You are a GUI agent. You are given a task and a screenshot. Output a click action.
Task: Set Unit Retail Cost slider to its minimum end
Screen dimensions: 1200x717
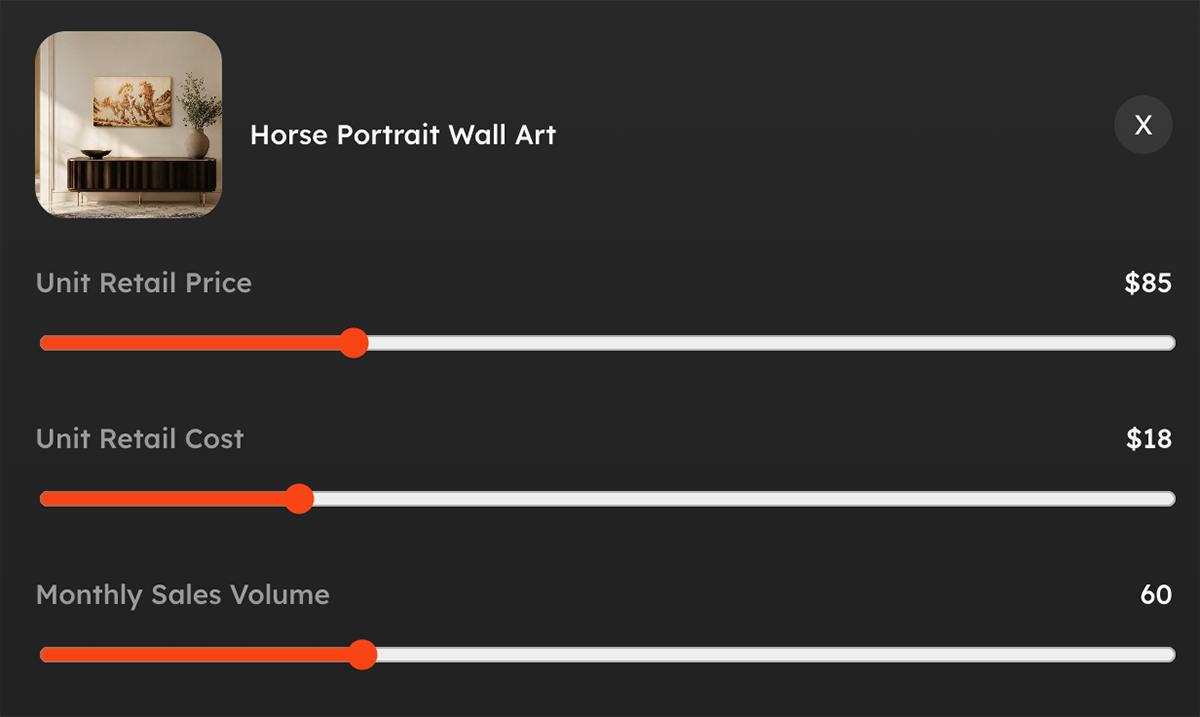44,498
